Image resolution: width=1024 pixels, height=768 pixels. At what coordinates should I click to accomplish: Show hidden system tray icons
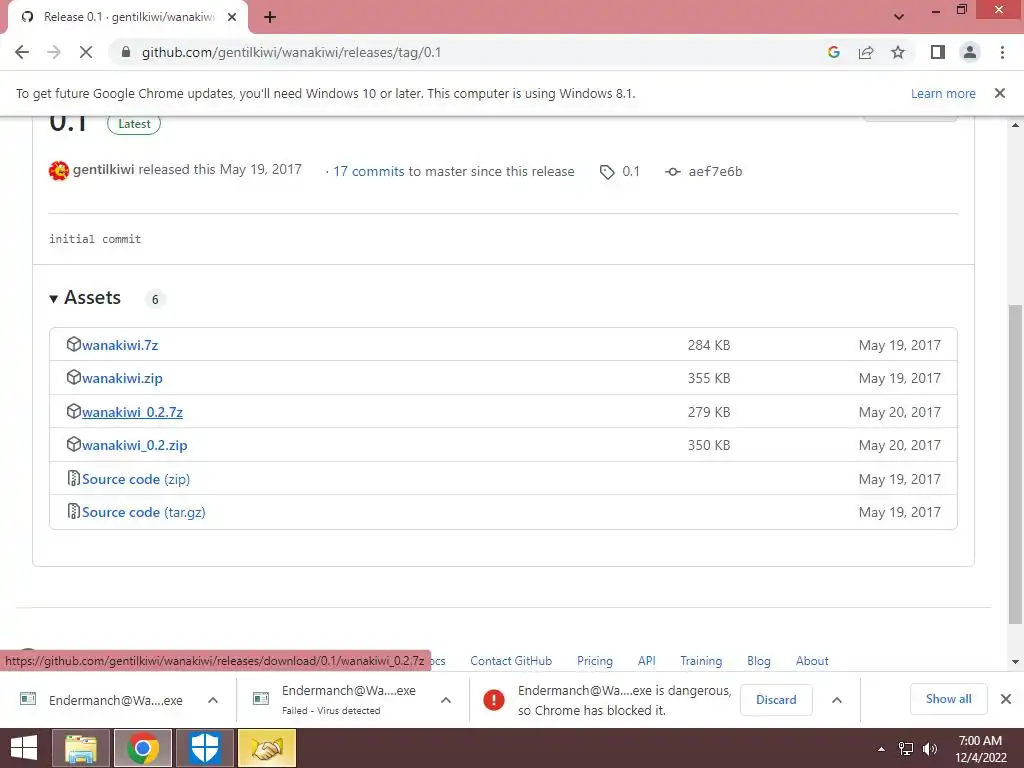pyautogui.click(x=881, y=749)
